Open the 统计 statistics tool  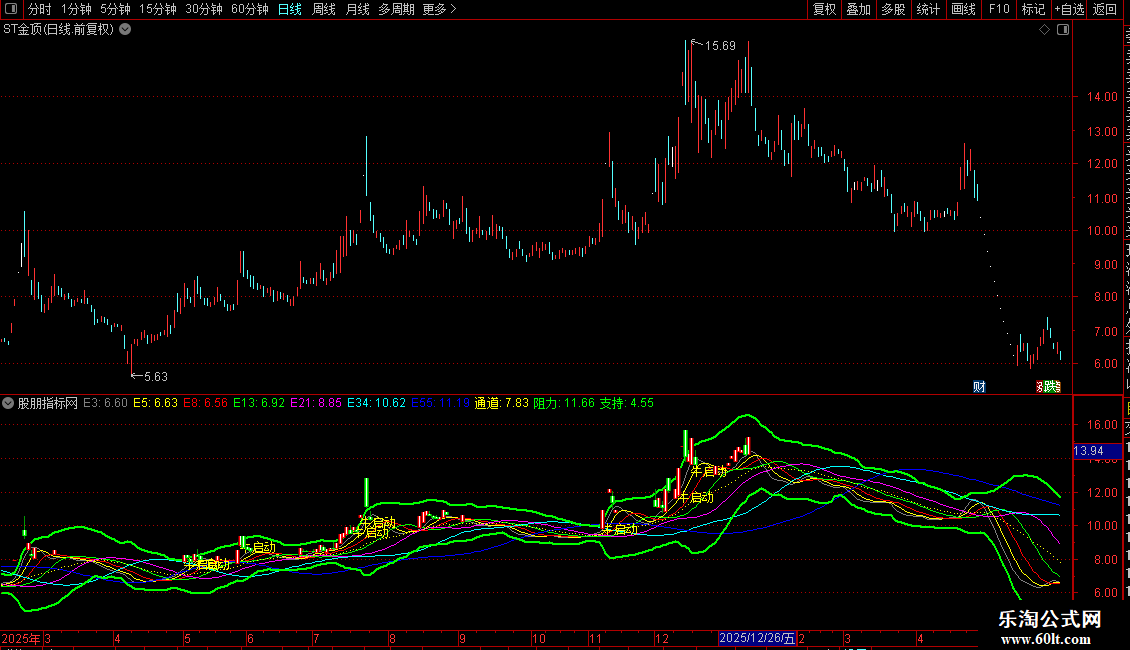(928, 9)
